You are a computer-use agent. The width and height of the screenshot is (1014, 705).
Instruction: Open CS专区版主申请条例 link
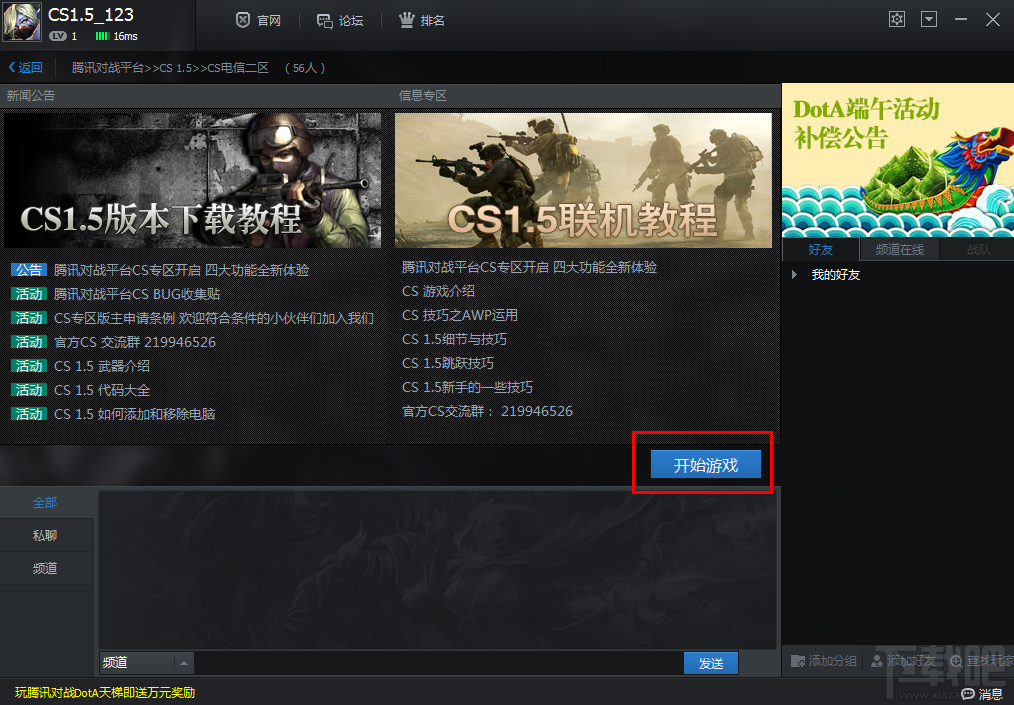214,318
